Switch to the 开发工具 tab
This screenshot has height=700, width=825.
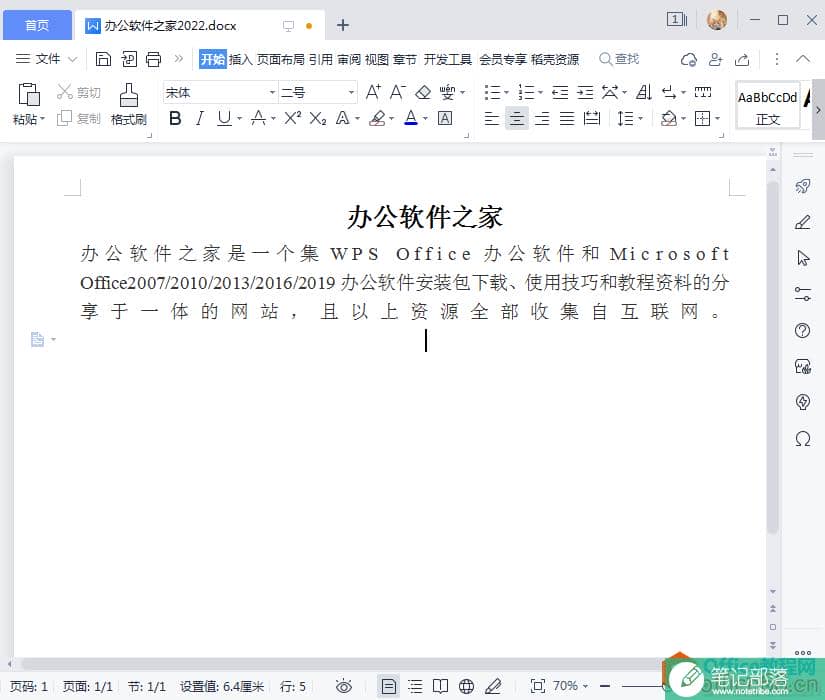448,59
